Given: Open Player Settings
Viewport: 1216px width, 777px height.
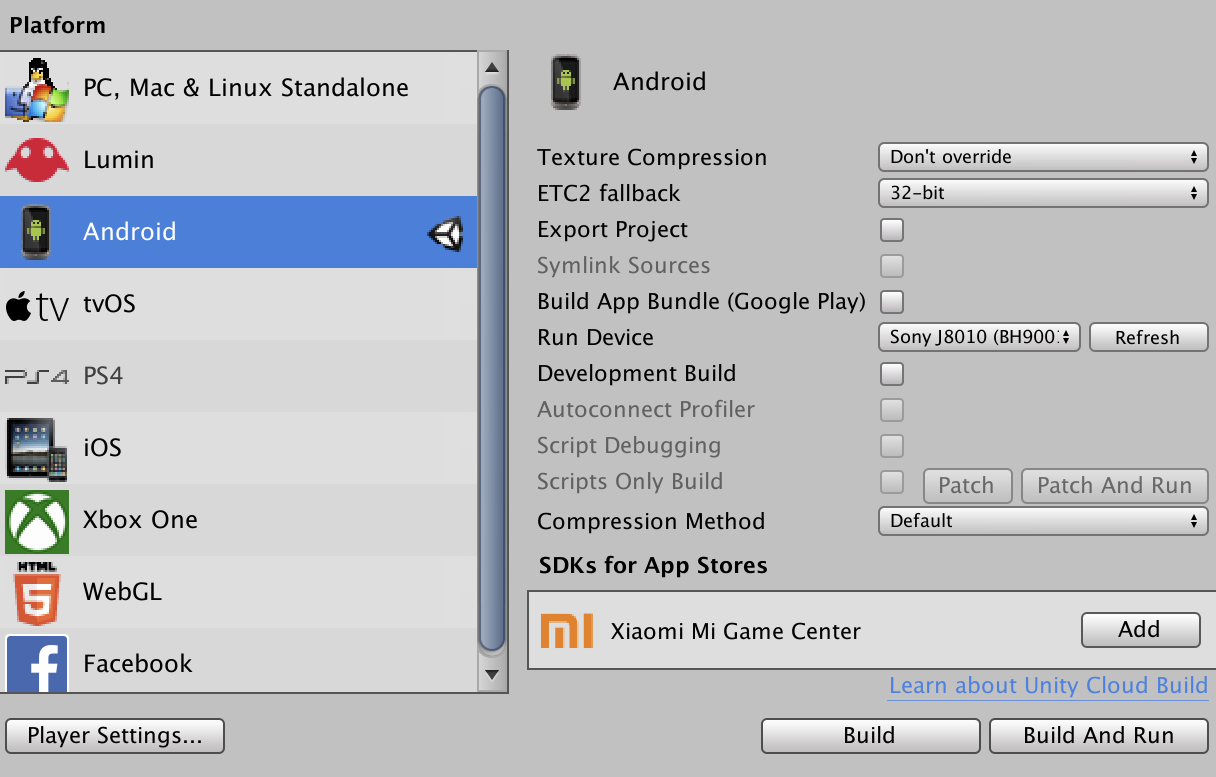Looking at the screenshot, I should [x=115, y=736].
